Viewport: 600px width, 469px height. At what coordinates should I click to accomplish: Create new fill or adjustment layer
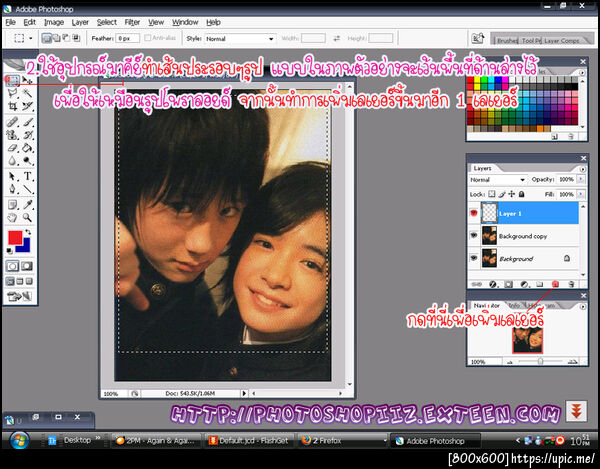pos(524,284)
